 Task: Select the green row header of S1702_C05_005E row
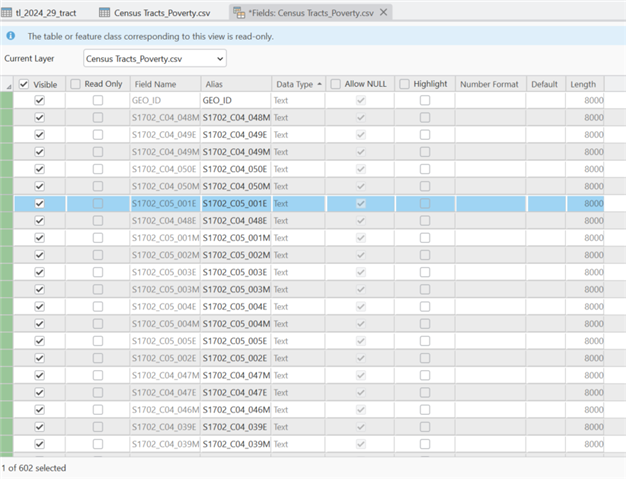pos(6,341)
